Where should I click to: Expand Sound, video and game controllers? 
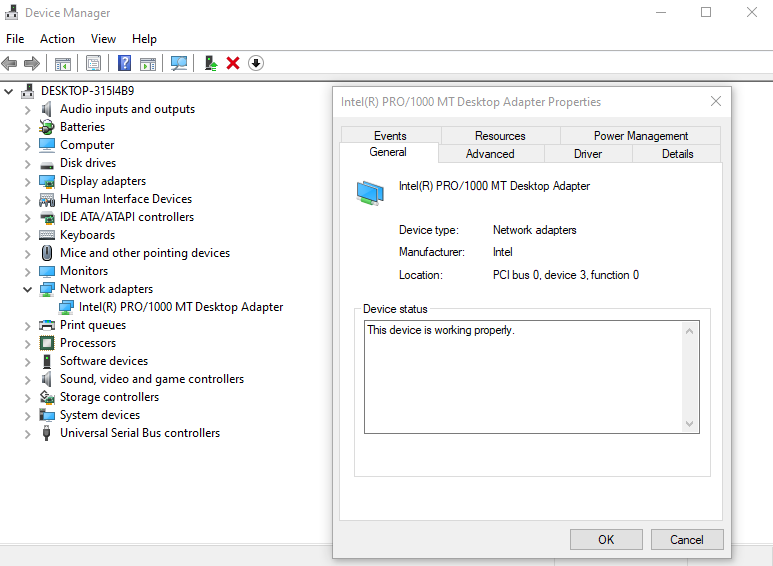28,379
